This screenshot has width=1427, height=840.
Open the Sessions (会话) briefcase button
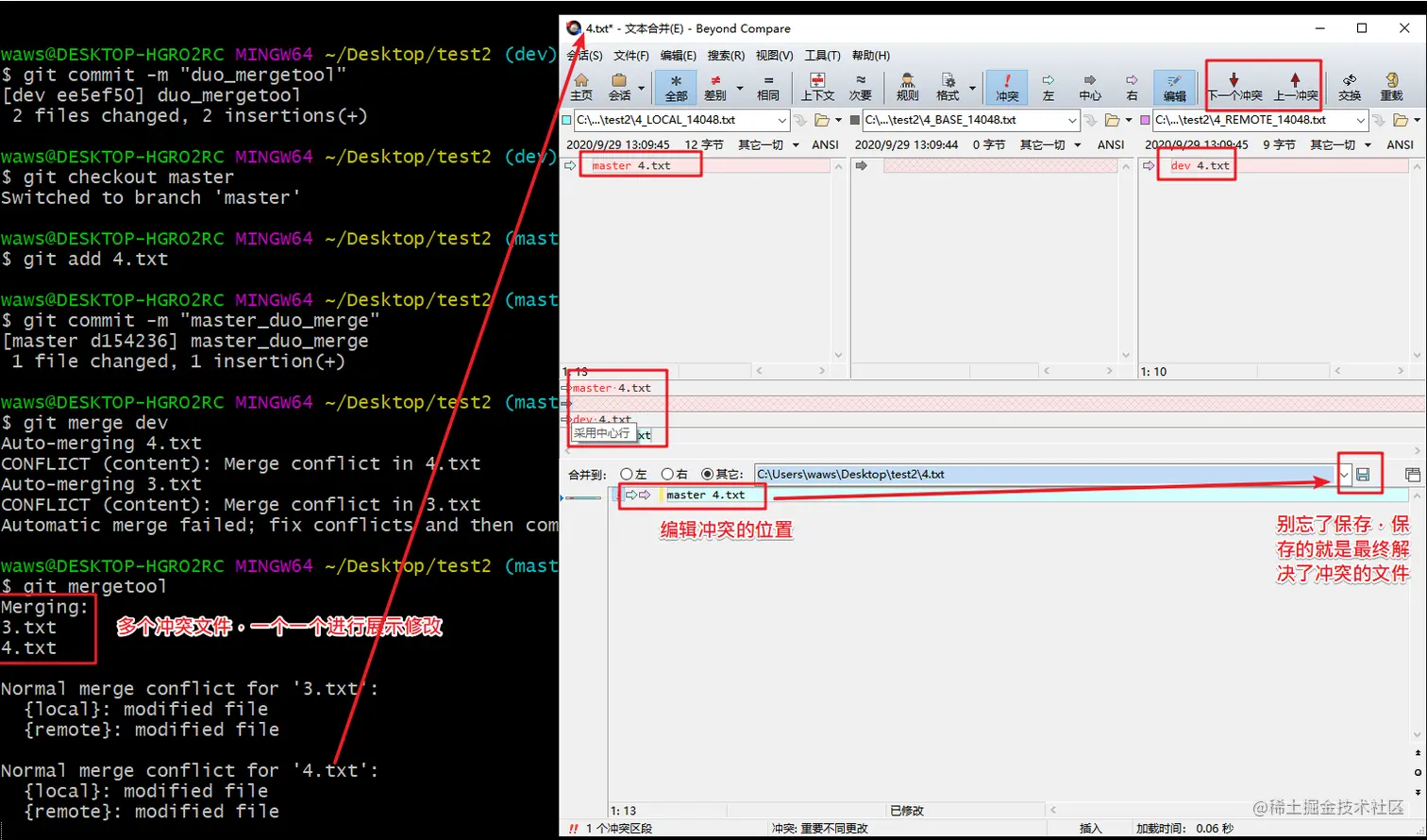point(619,87)
